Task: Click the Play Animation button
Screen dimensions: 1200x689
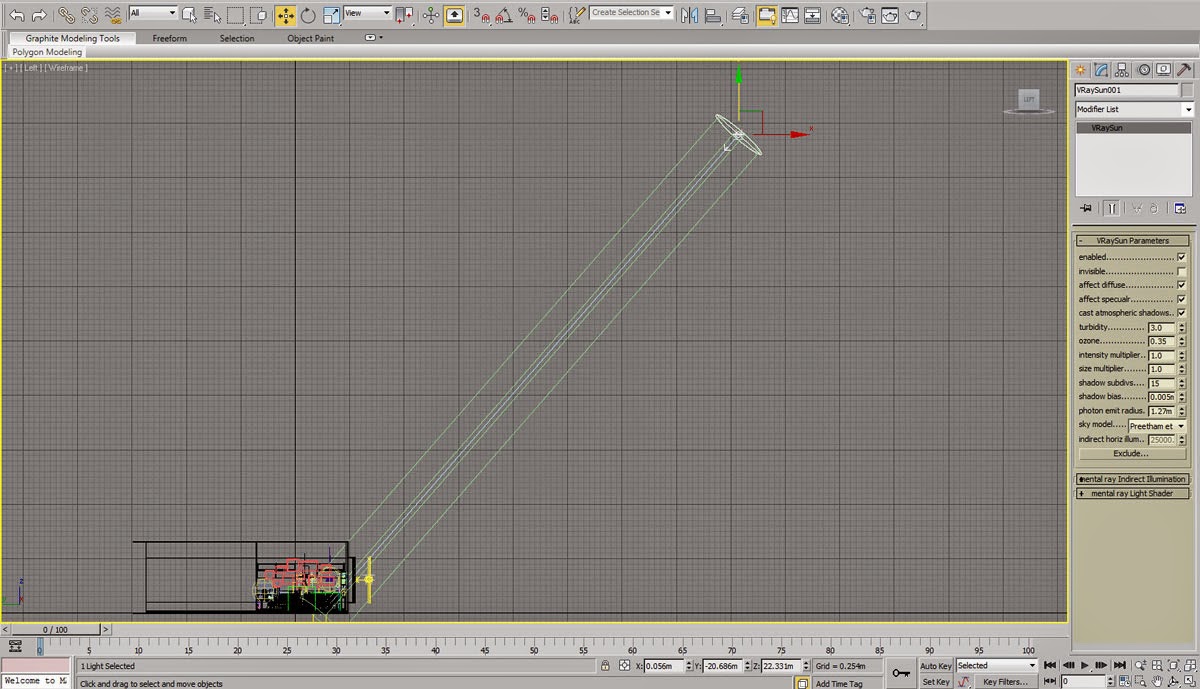Action: (1085, 665)
